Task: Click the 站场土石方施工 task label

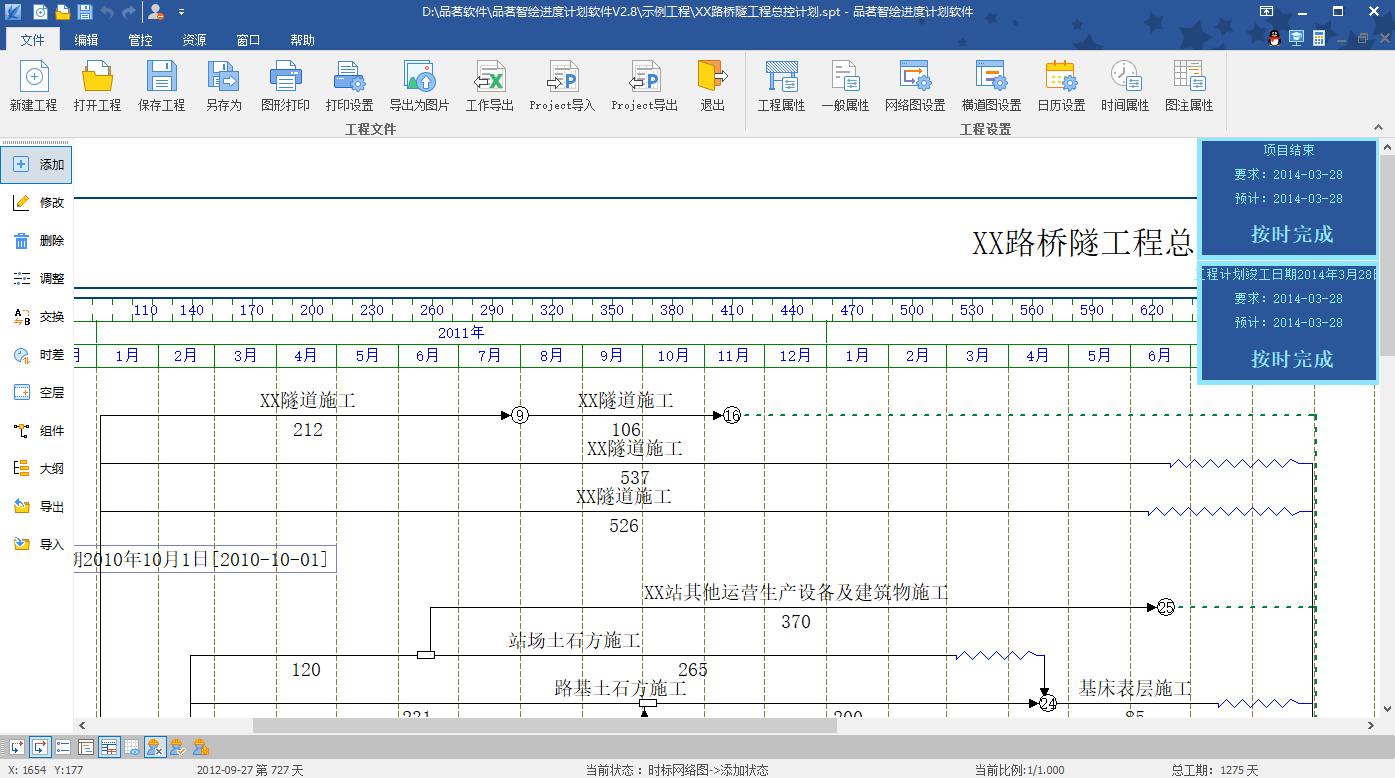Action: click(x=575, y=640)
